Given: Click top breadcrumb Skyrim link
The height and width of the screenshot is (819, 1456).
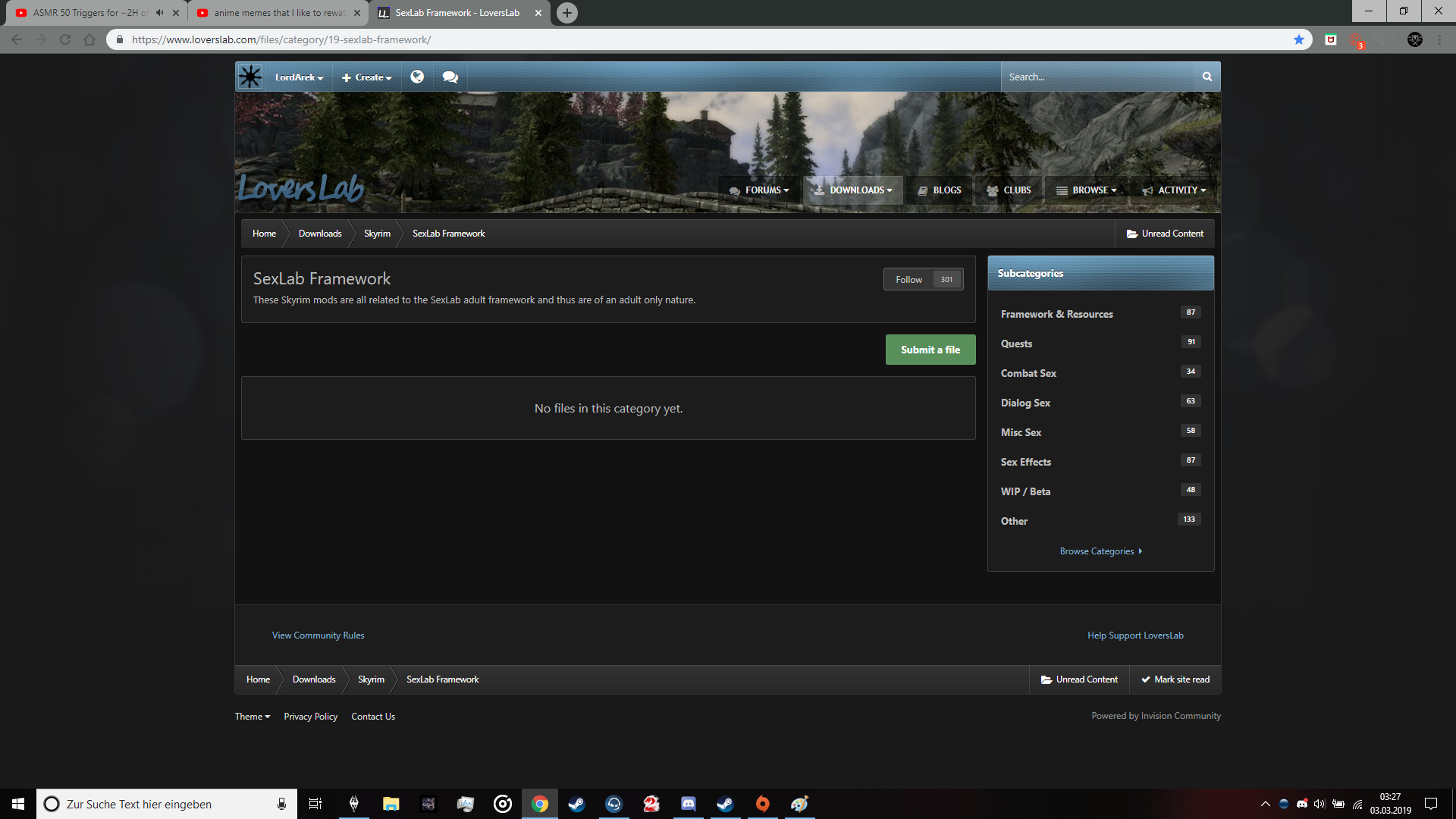Looking at the screenshot, I should click(x=377, y=234).
